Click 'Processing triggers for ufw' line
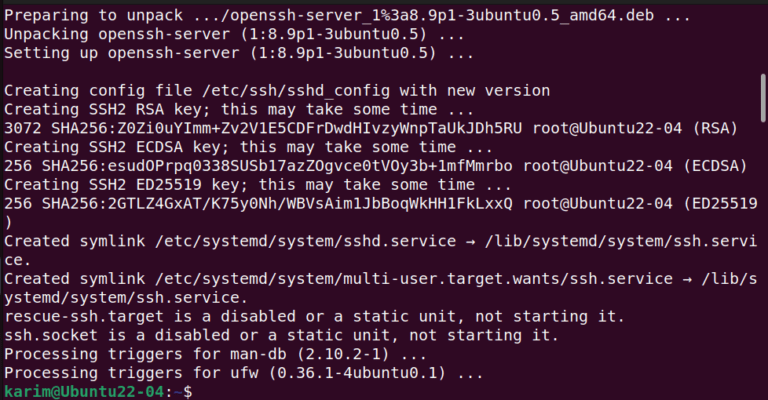This screenshot has width=768, height=400. (244, 373)
